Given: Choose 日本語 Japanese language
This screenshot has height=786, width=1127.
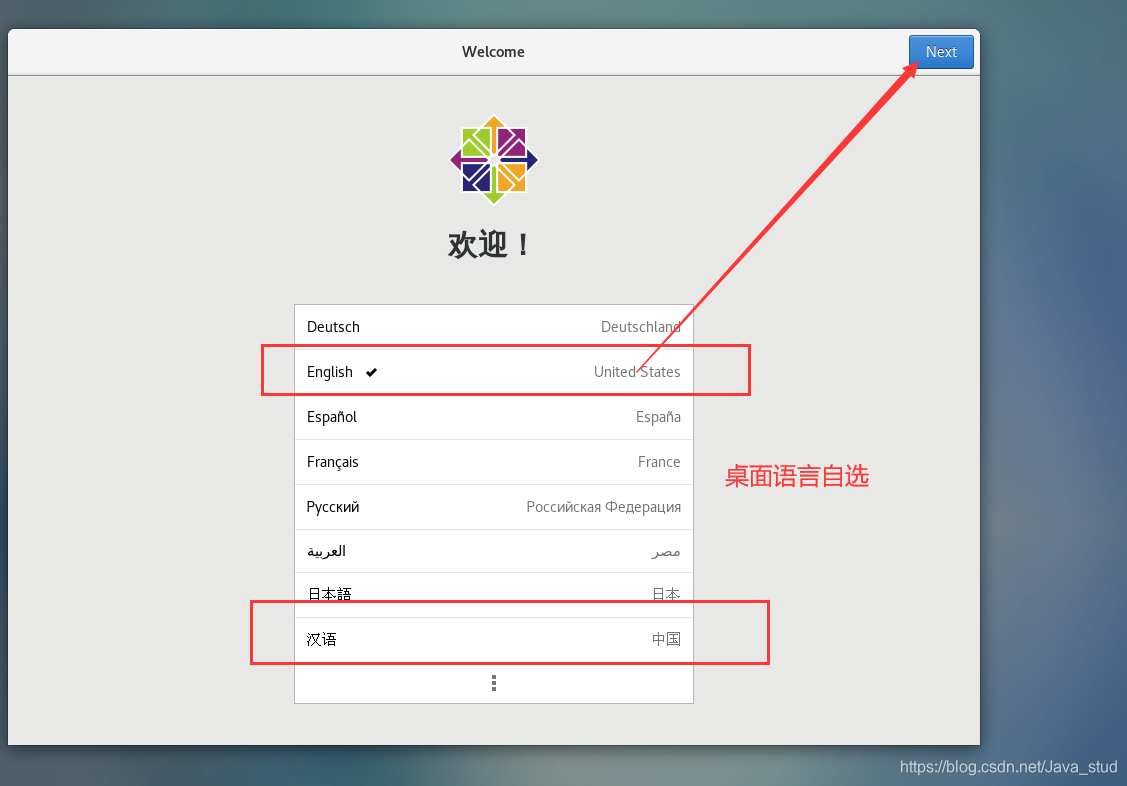Looking at the screenshot, I should tap(494, 595).
